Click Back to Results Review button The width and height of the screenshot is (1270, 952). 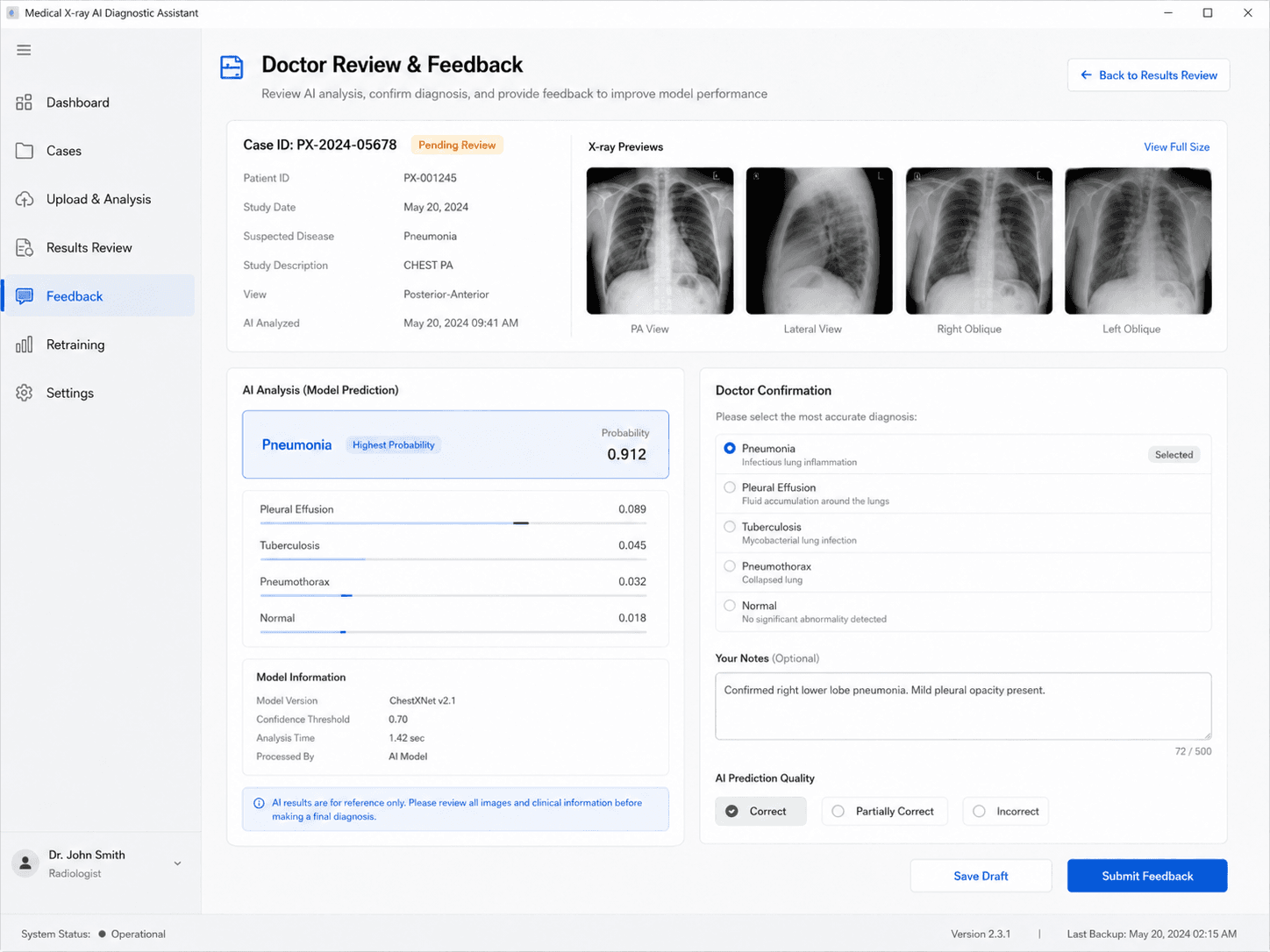point(1148,75)
